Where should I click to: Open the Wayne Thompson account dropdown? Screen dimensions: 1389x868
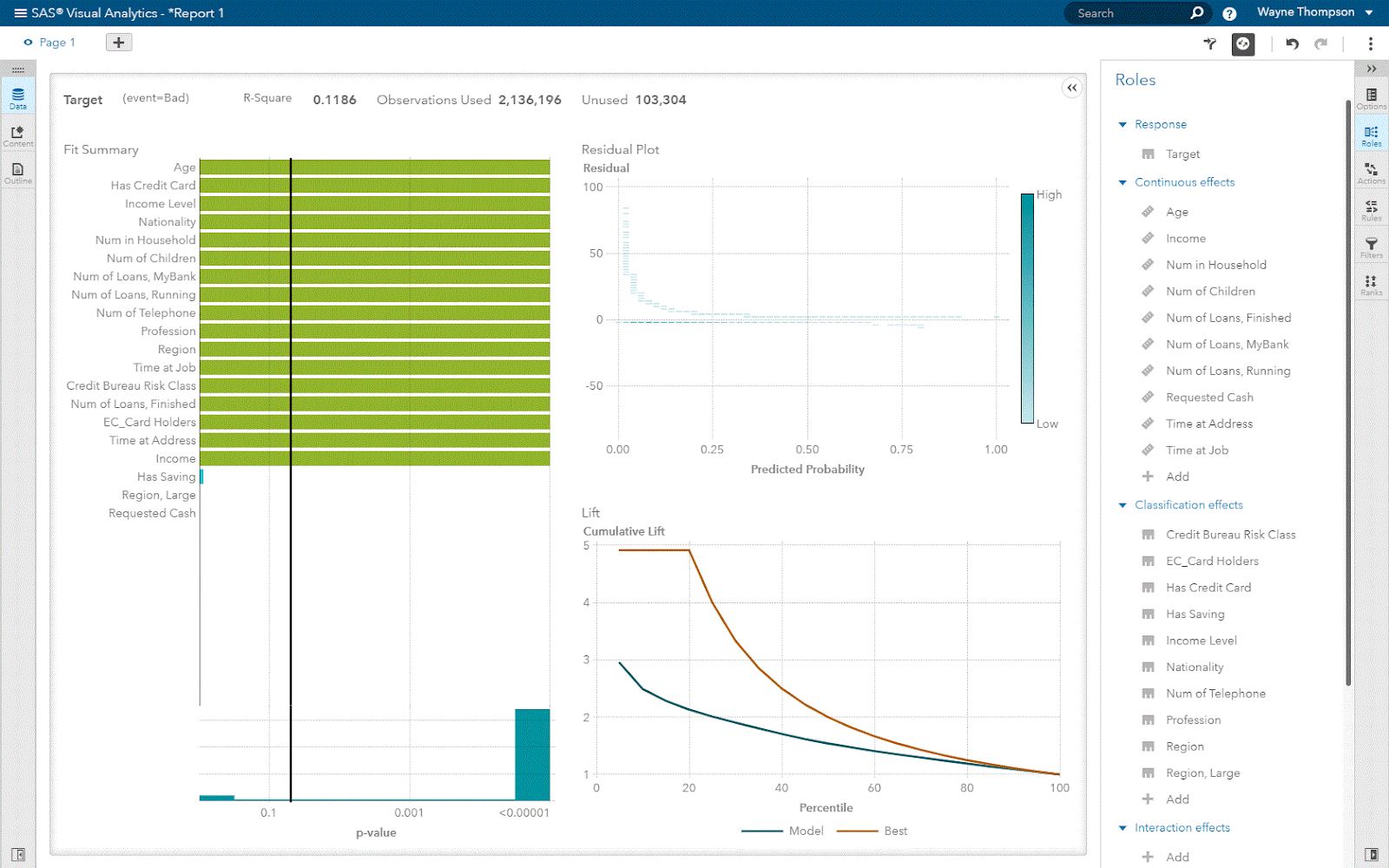1312,12
